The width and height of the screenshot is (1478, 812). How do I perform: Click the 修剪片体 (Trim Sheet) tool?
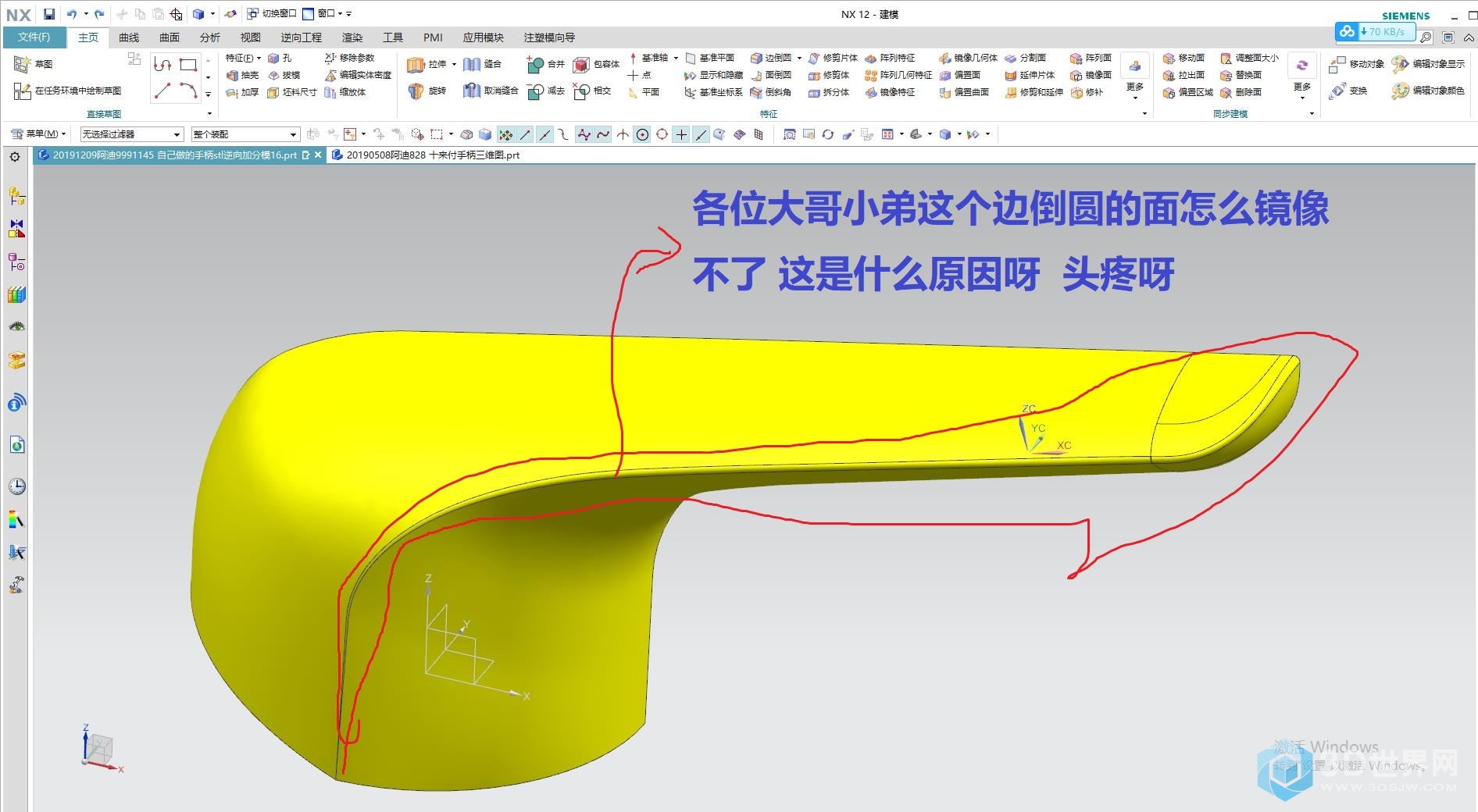[x=833, y=58]
